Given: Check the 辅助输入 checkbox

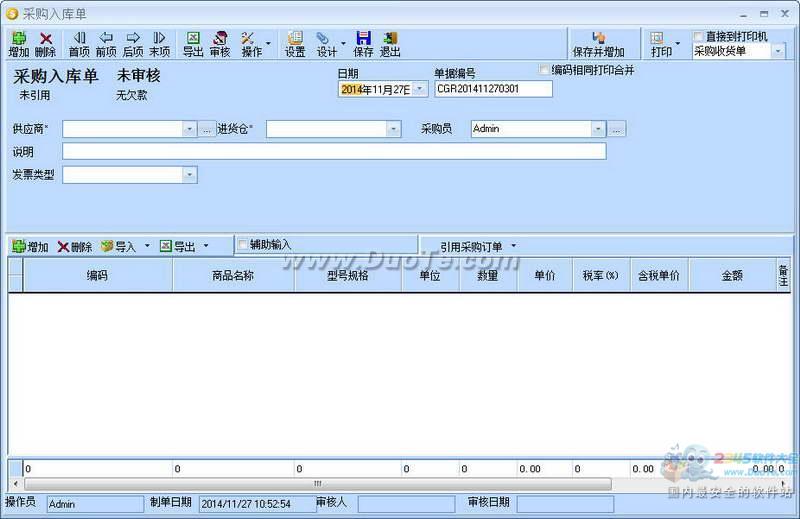Looking at the screenshot, I should (243, 244).
